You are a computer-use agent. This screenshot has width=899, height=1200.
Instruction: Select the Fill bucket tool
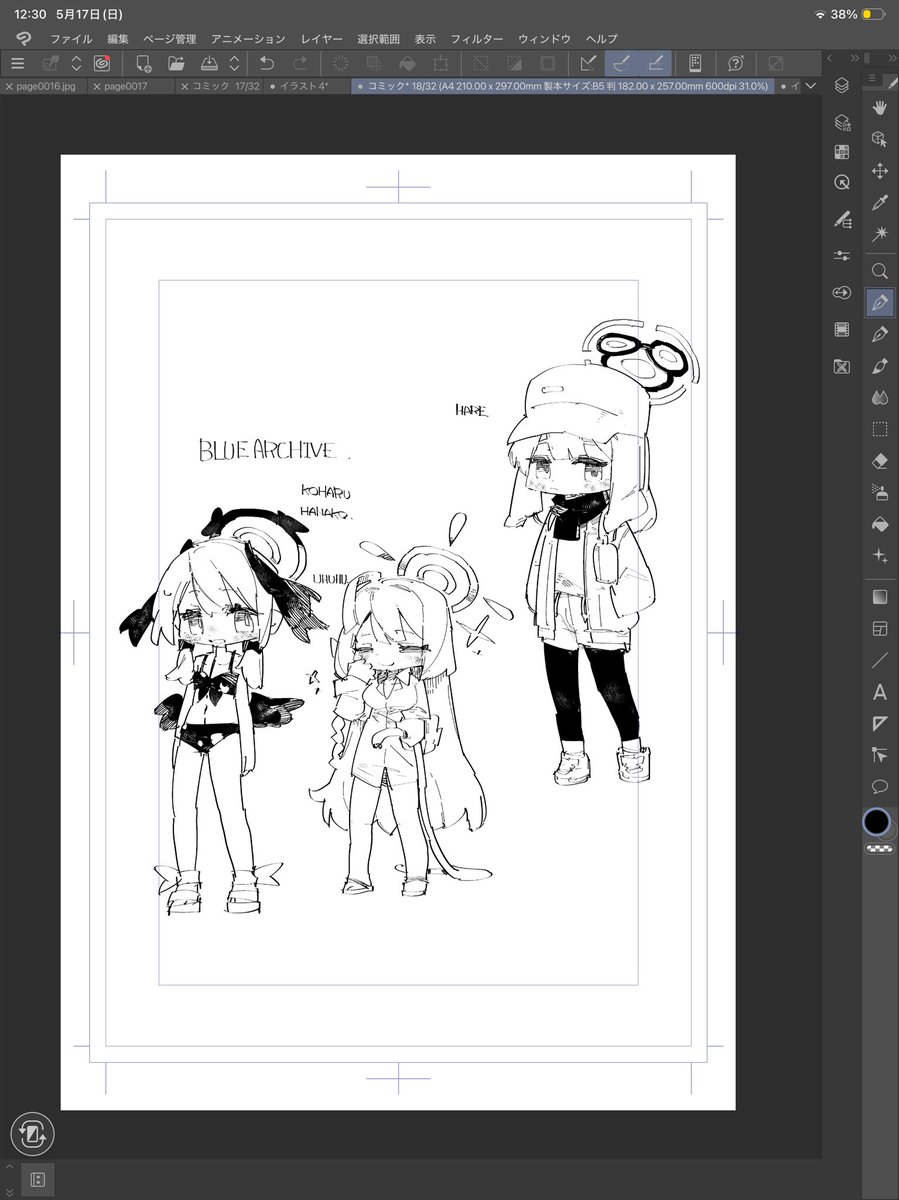pyautogui.click(x=880, y=524)
